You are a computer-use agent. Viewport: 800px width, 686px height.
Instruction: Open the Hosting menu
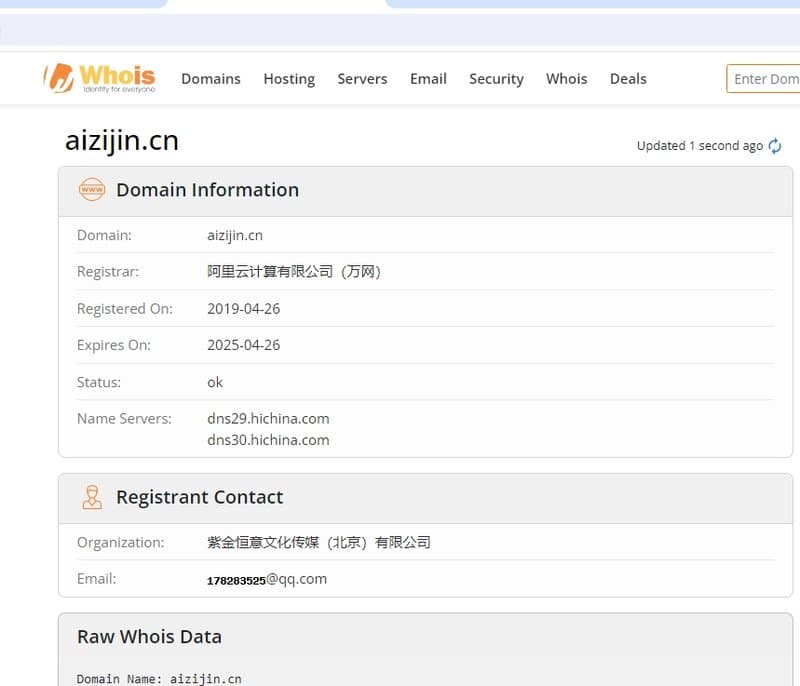pyautogui.click(x=289, y=79)
